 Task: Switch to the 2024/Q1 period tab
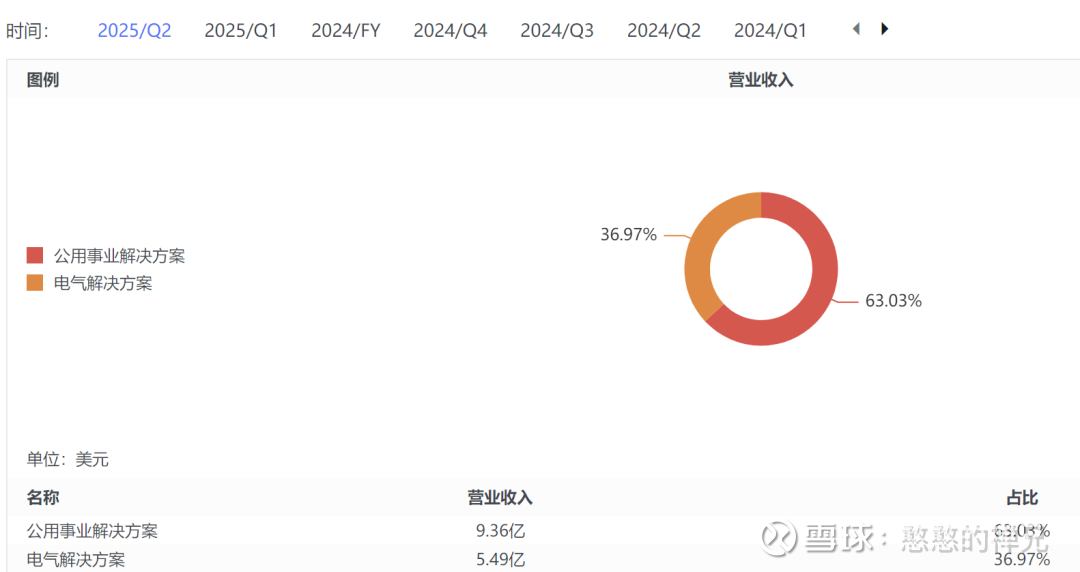pyautogui.click(x=770, y=31)
